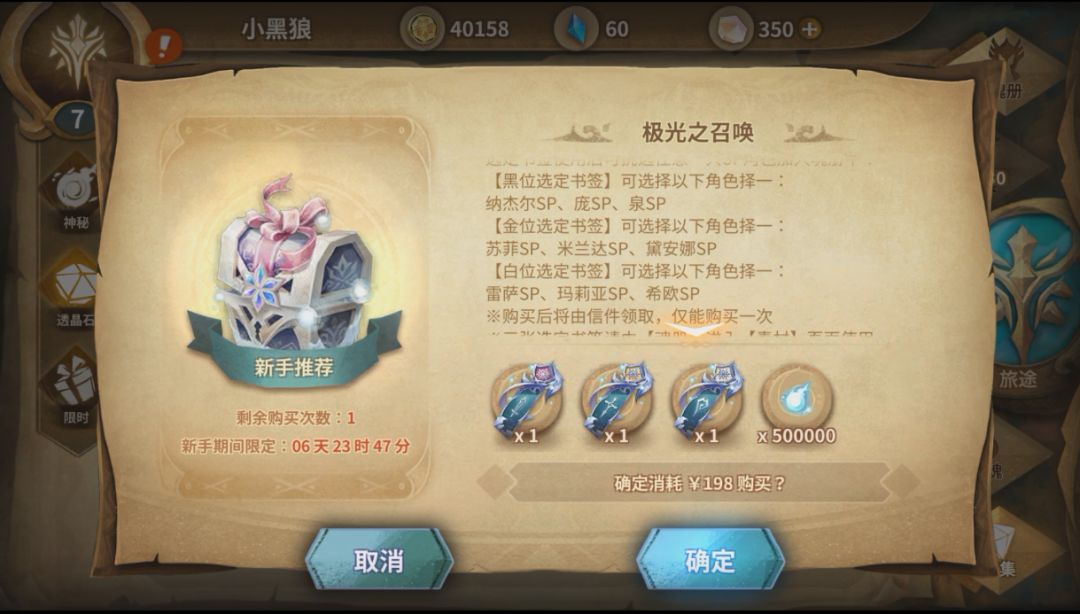The height and width of the screenshot is (614, 1080).
Task: Click the player name 小黑狼
Action: (x=276, y=29)
